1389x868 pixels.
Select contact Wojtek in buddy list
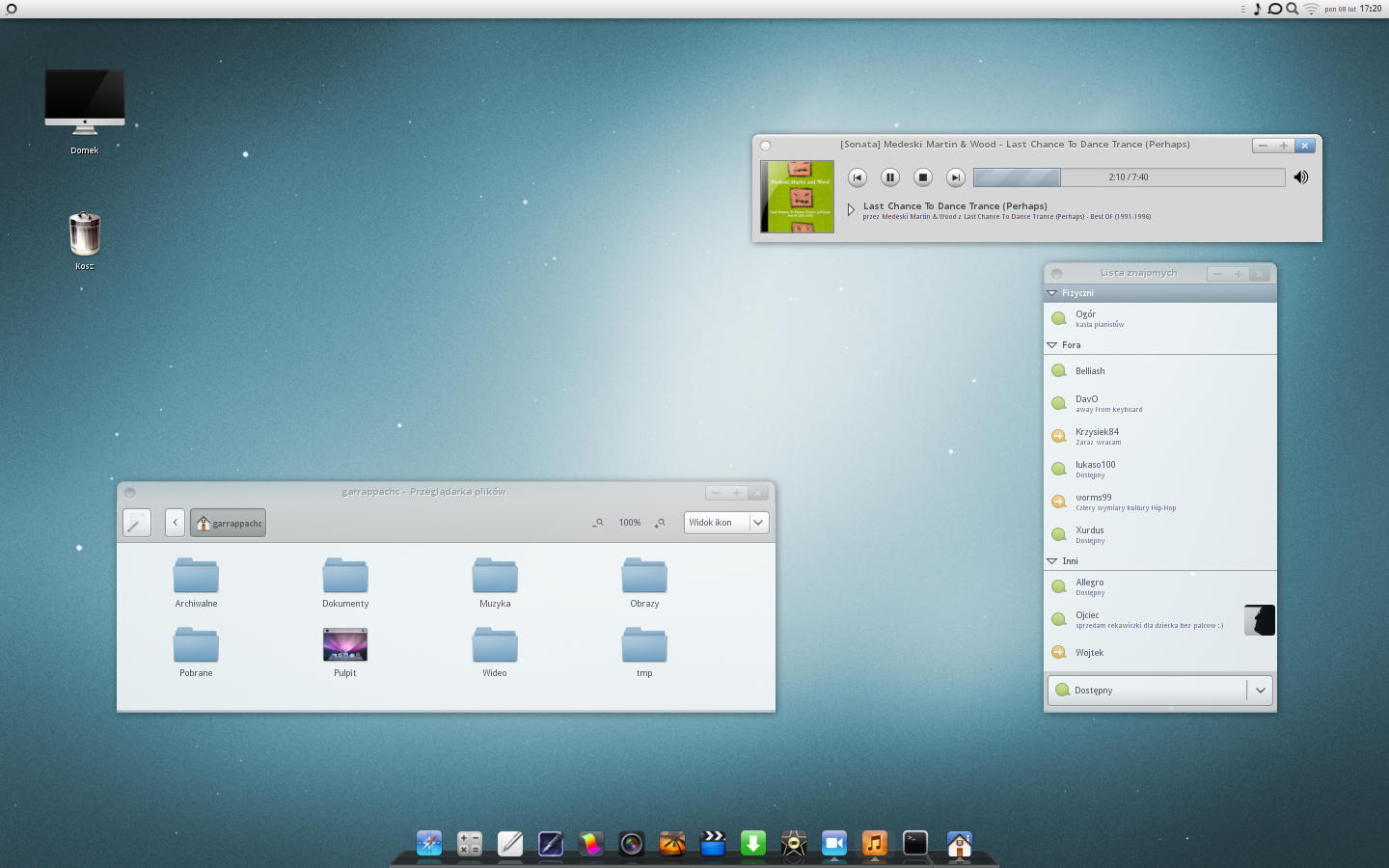1160,652
